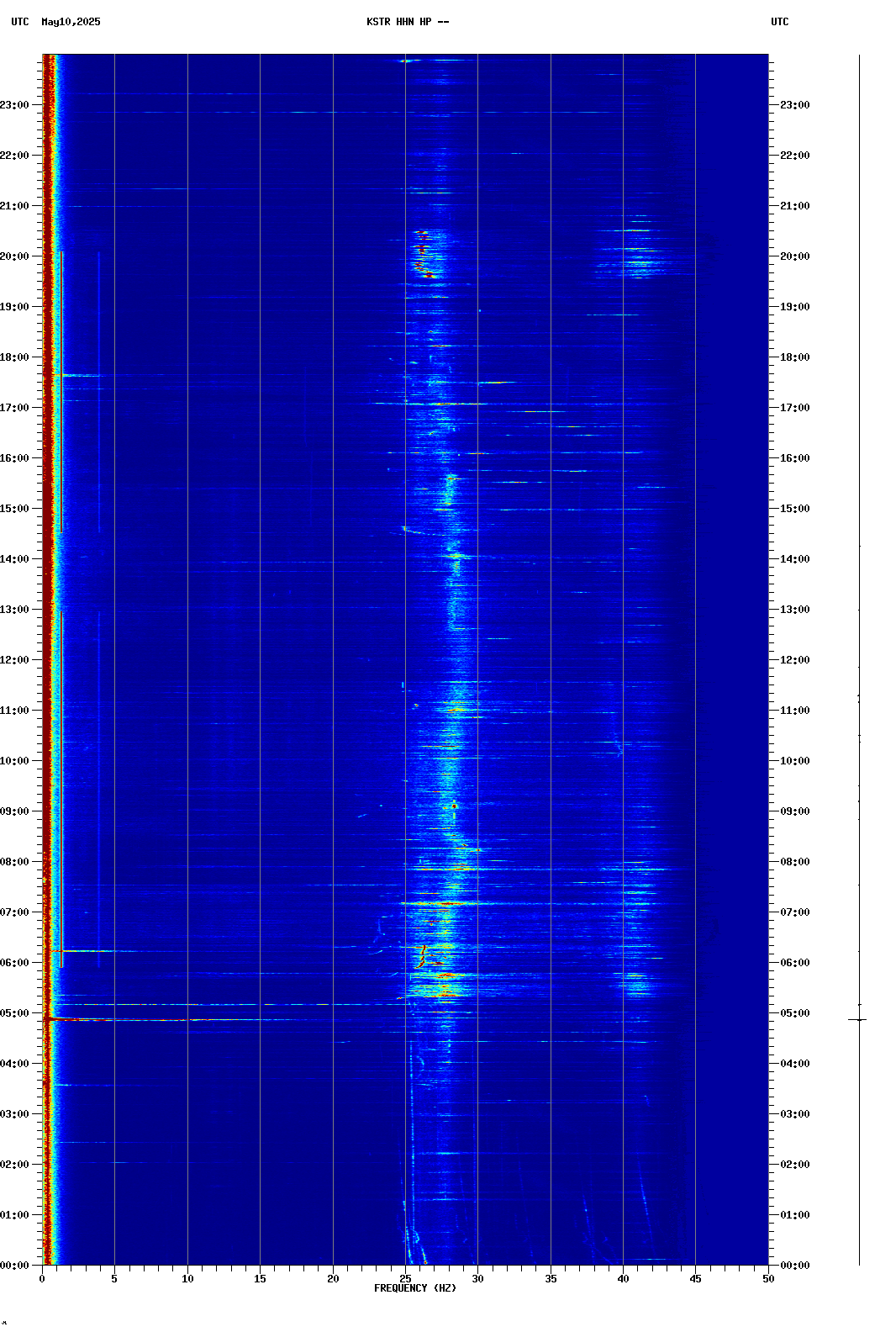Click the top-right 'UTC' label
896x1332 pixels.
click(x=780, y=22)
